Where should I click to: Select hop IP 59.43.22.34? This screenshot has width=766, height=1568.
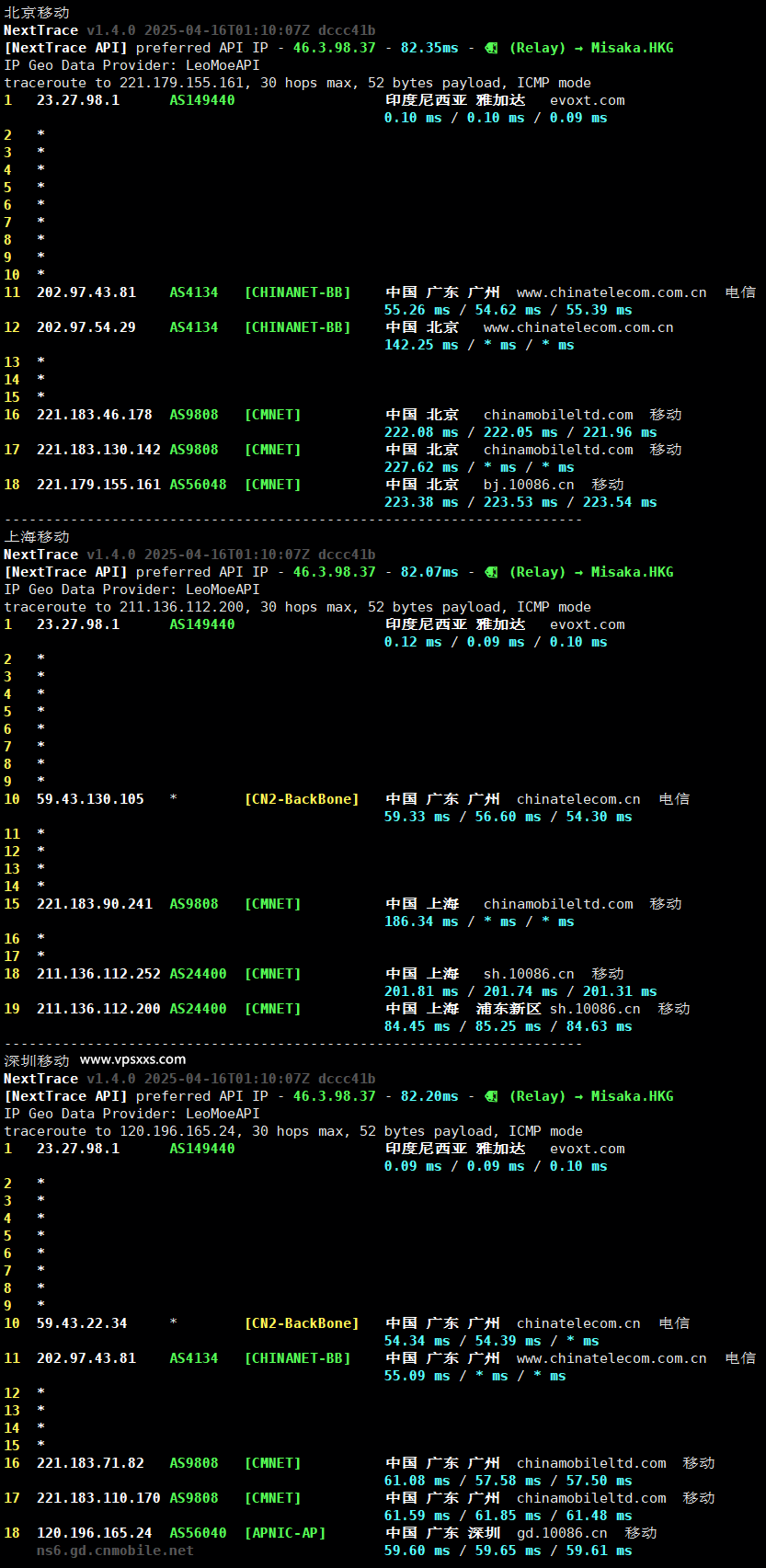pyautogui.click(x=82, y=1323)
